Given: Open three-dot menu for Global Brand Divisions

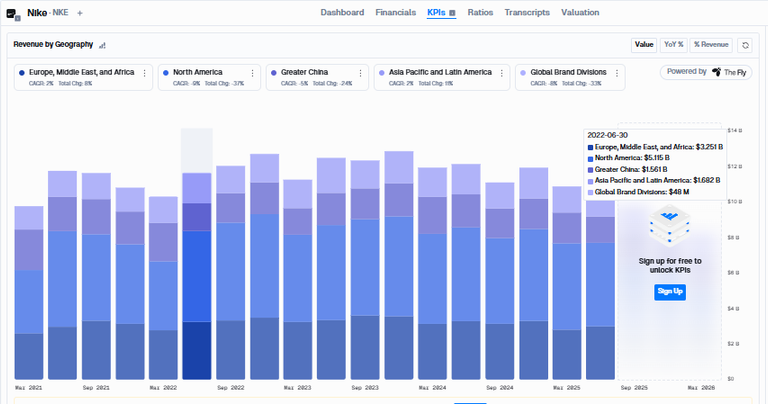Looking at the screenshot, I should pos(617,73).
